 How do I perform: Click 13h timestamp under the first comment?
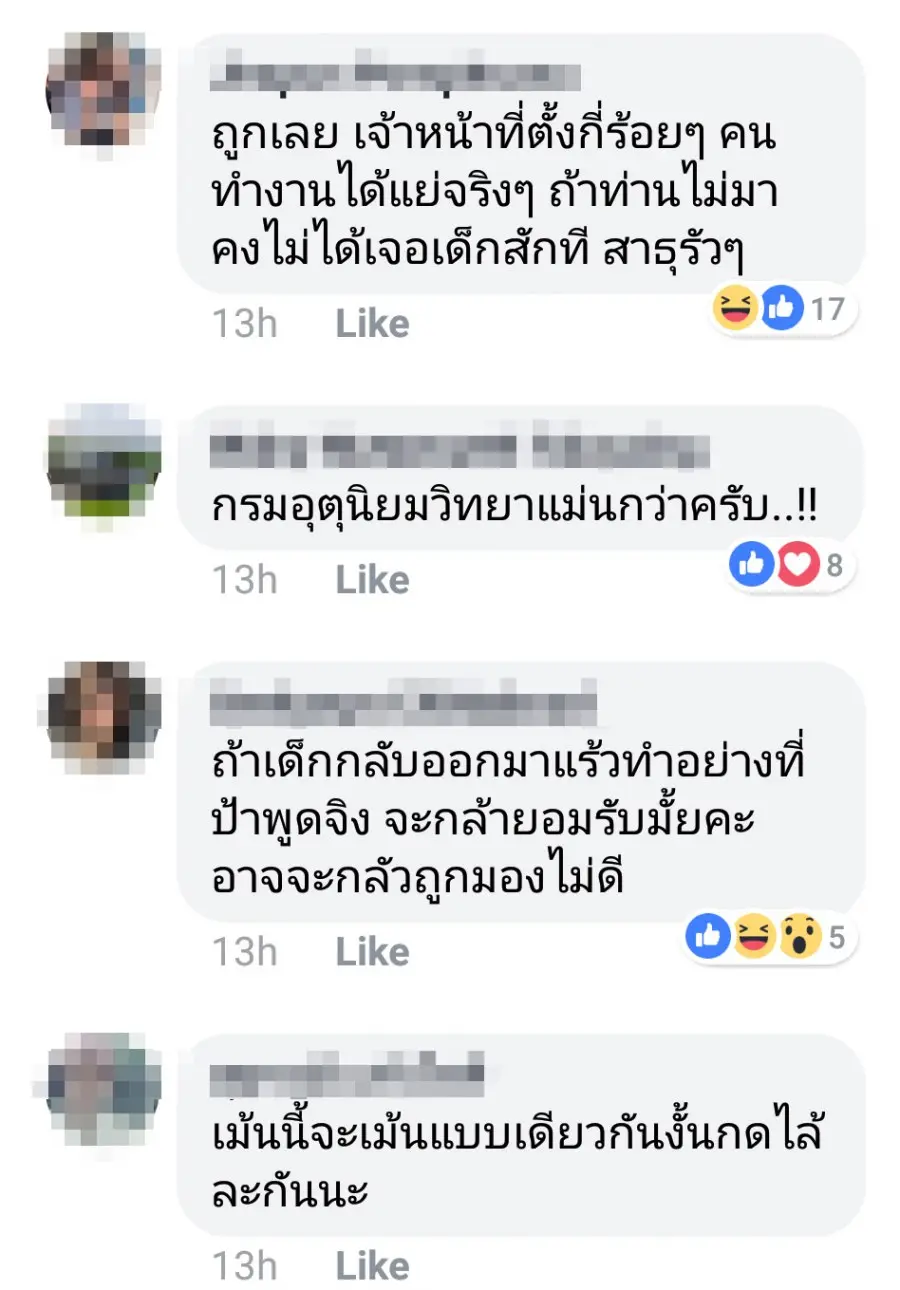pyautogui.click(x=245, y=323)
